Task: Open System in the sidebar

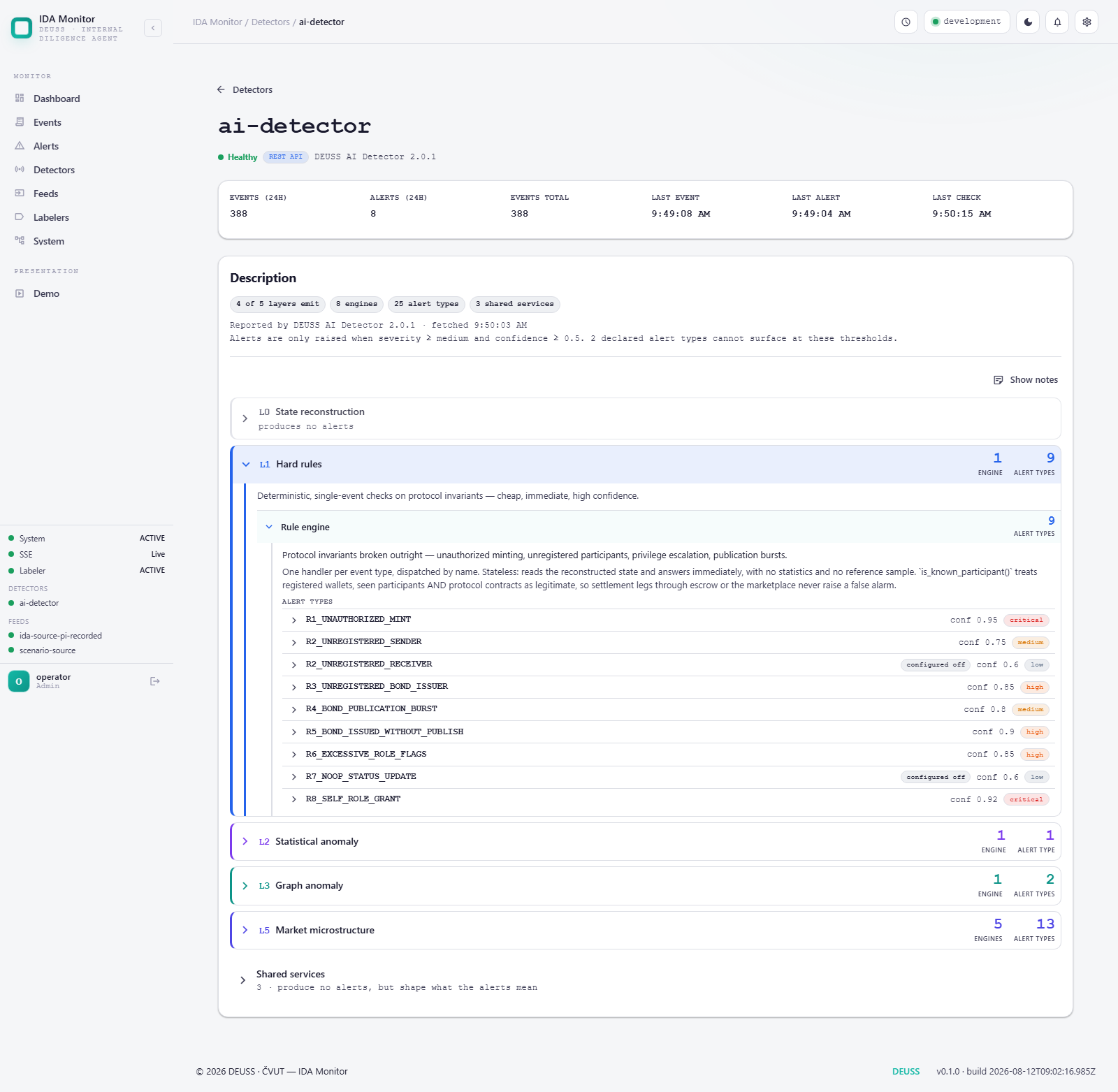Action: point(87,241)
